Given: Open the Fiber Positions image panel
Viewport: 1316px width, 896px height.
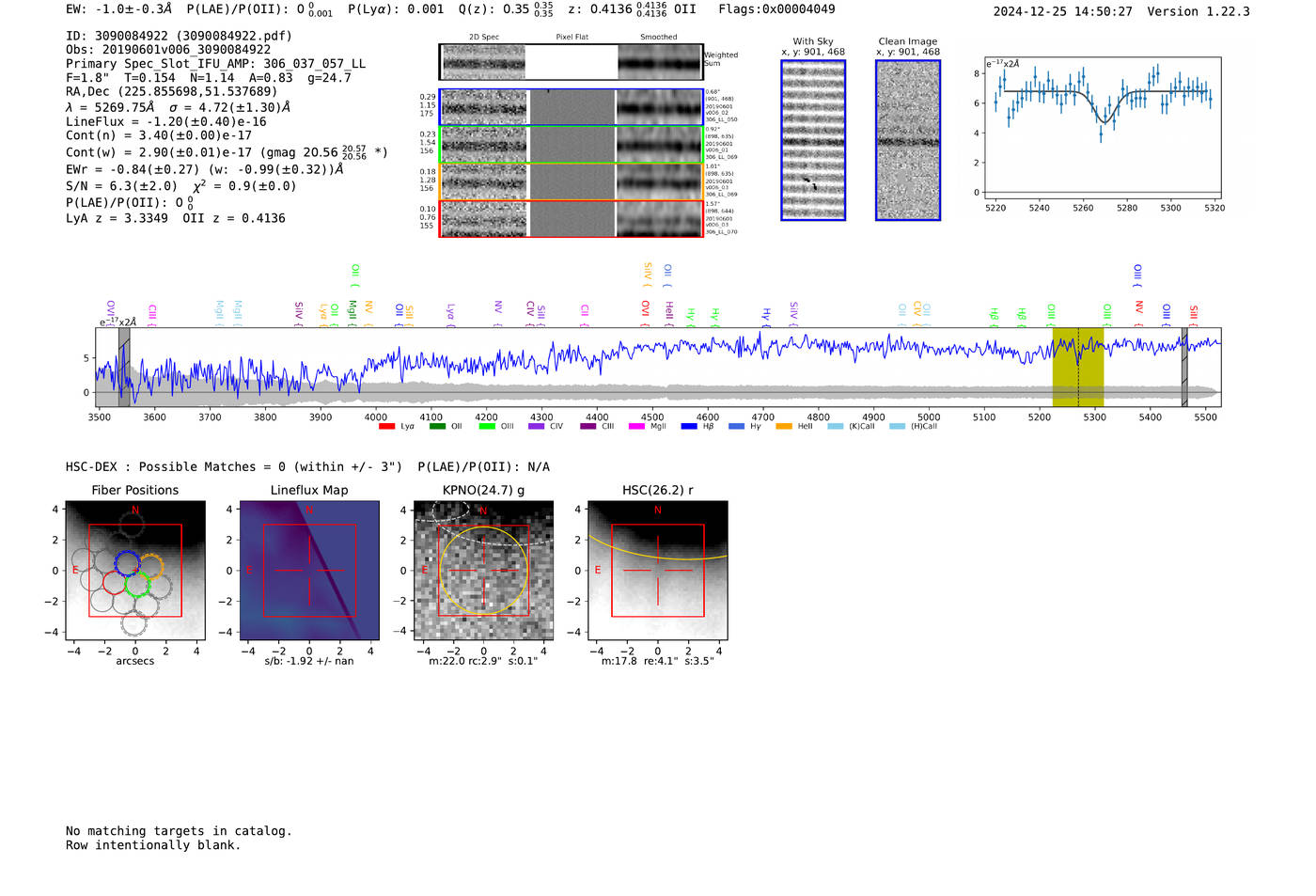Looking at the screenshot, I should point(135,571).
